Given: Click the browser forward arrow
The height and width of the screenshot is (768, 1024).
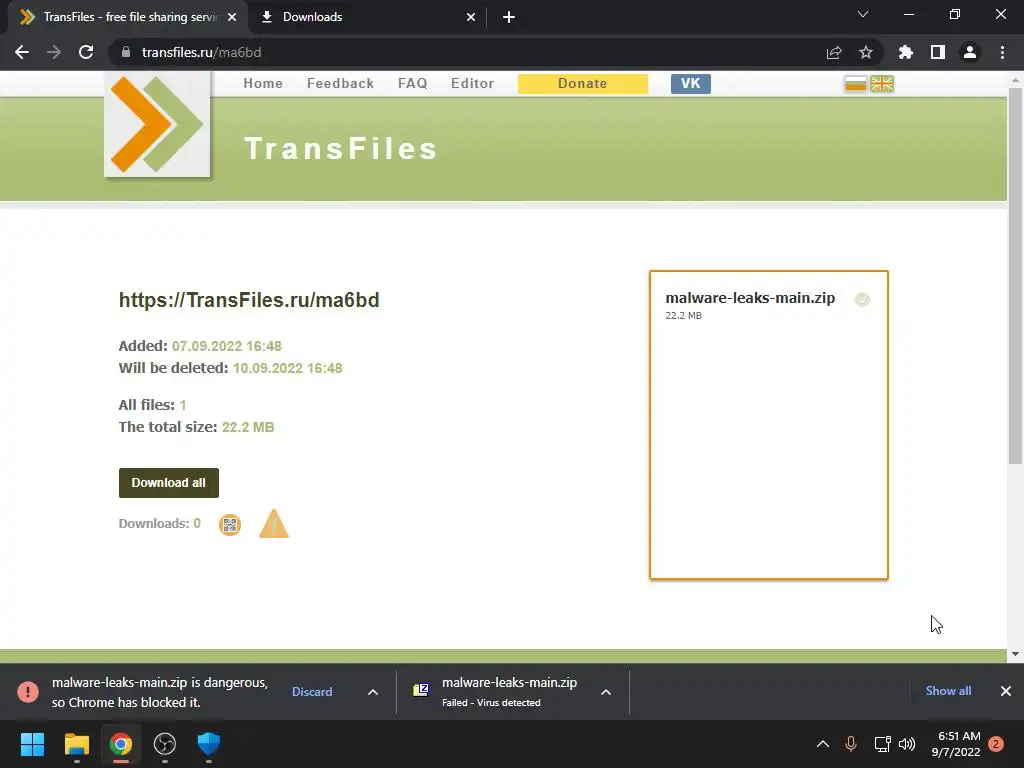Looking at the screenshot, I should tap(54, 52).
